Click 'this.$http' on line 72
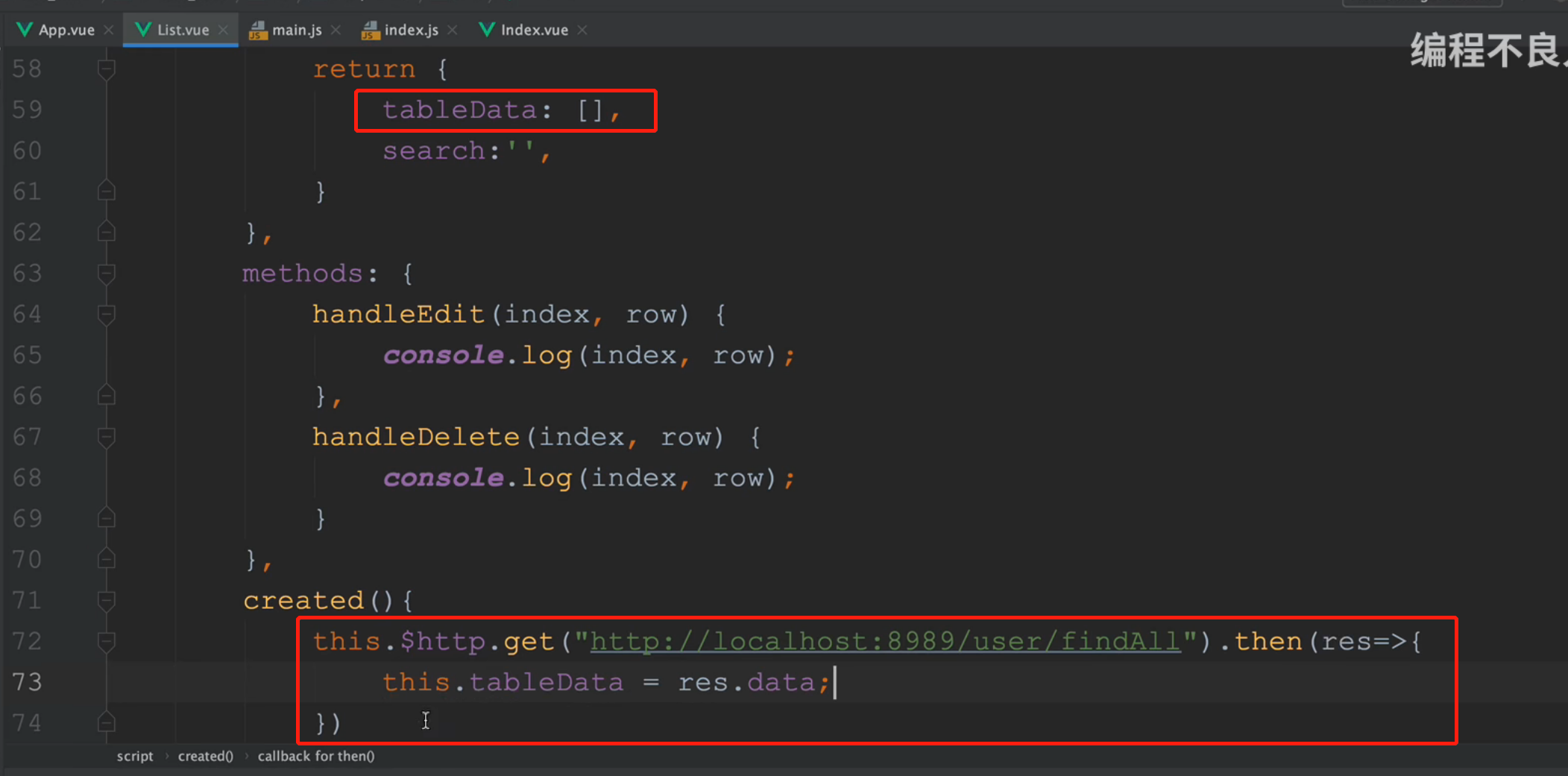The image size is (1568, 776). (400, 642)
